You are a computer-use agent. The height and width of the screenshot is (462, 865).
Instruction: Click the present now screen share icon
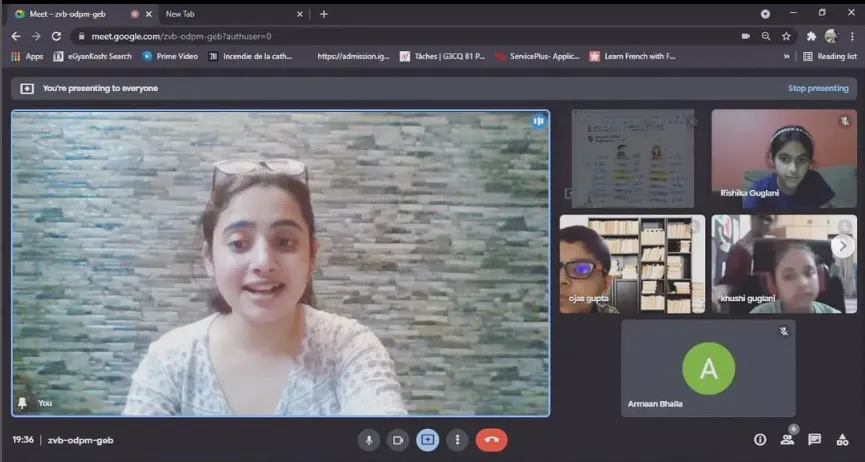[427, 440]
